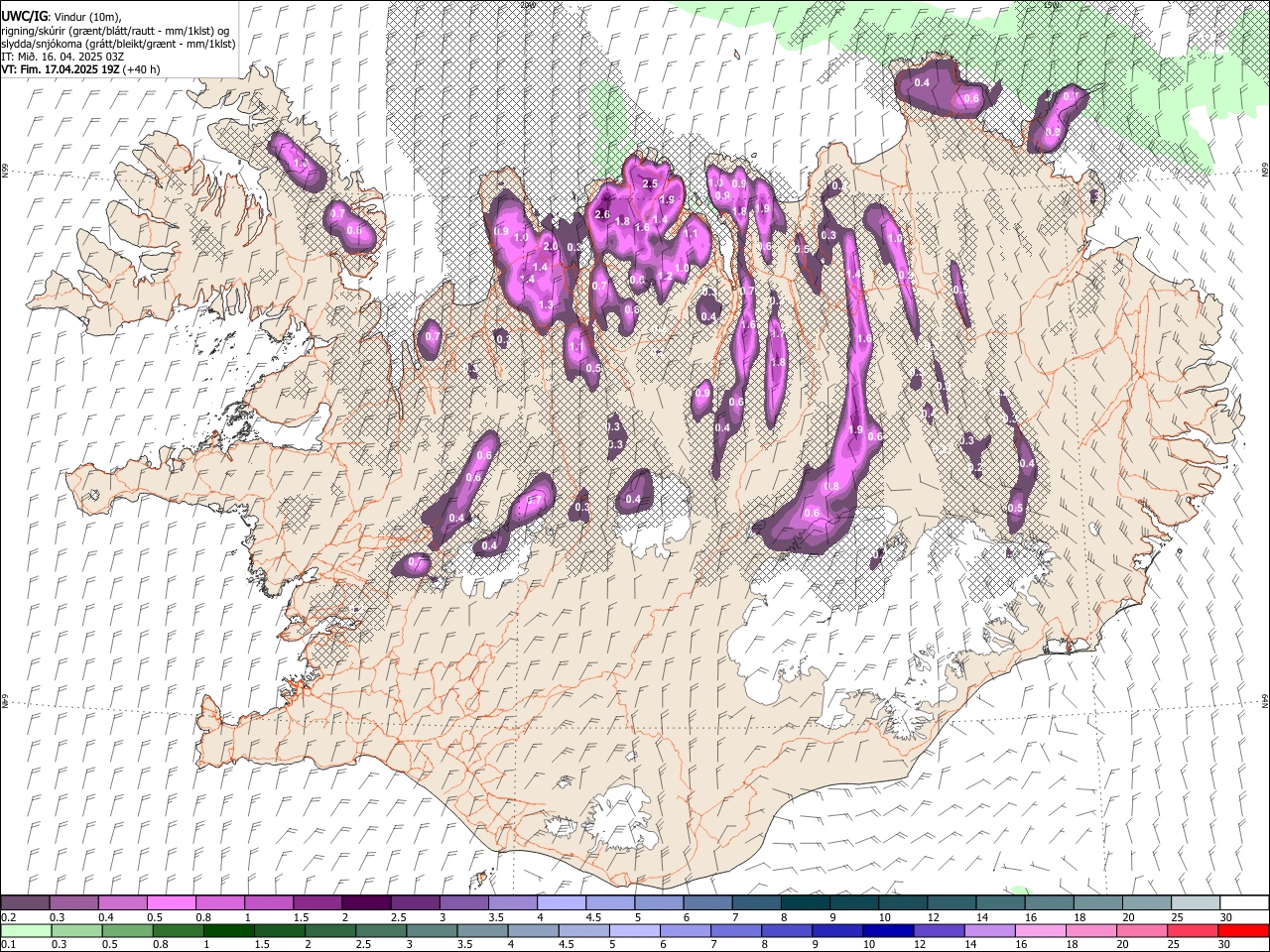Pick the bright pink top-row swatch between 0.5 and 0.8

(x=171, y=902)
